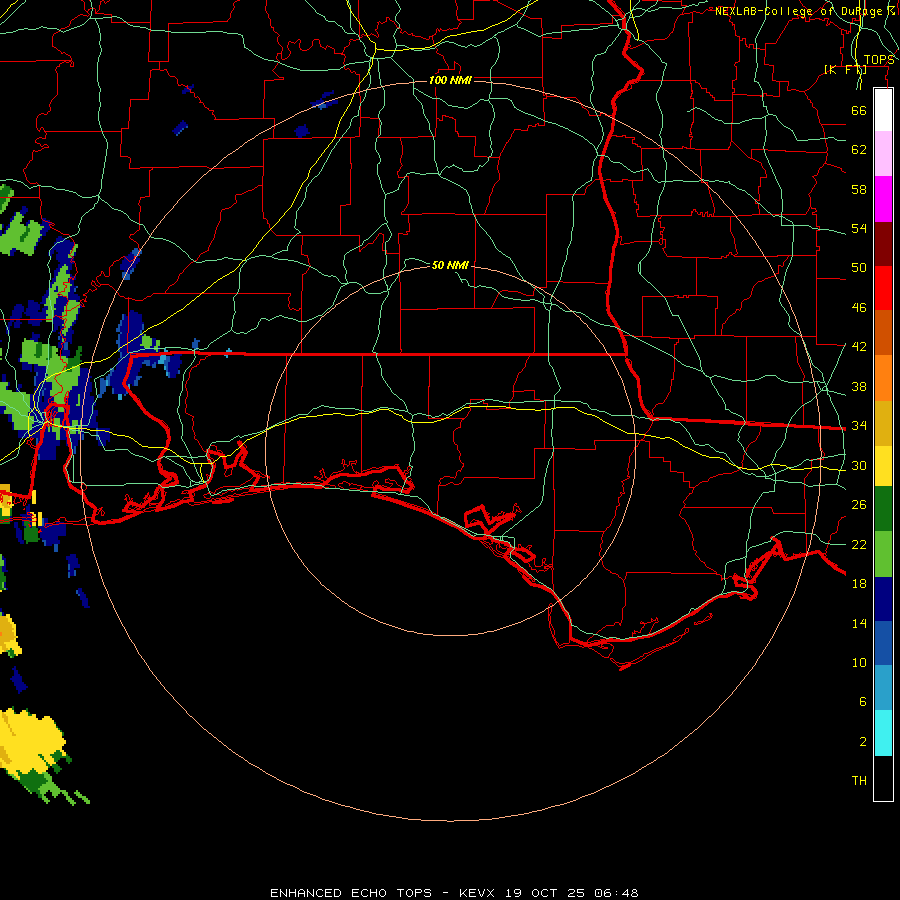Screen dimensions: 900x900
Task: Click the "06:48" timestamp in caption
Action: coord(616,893)
